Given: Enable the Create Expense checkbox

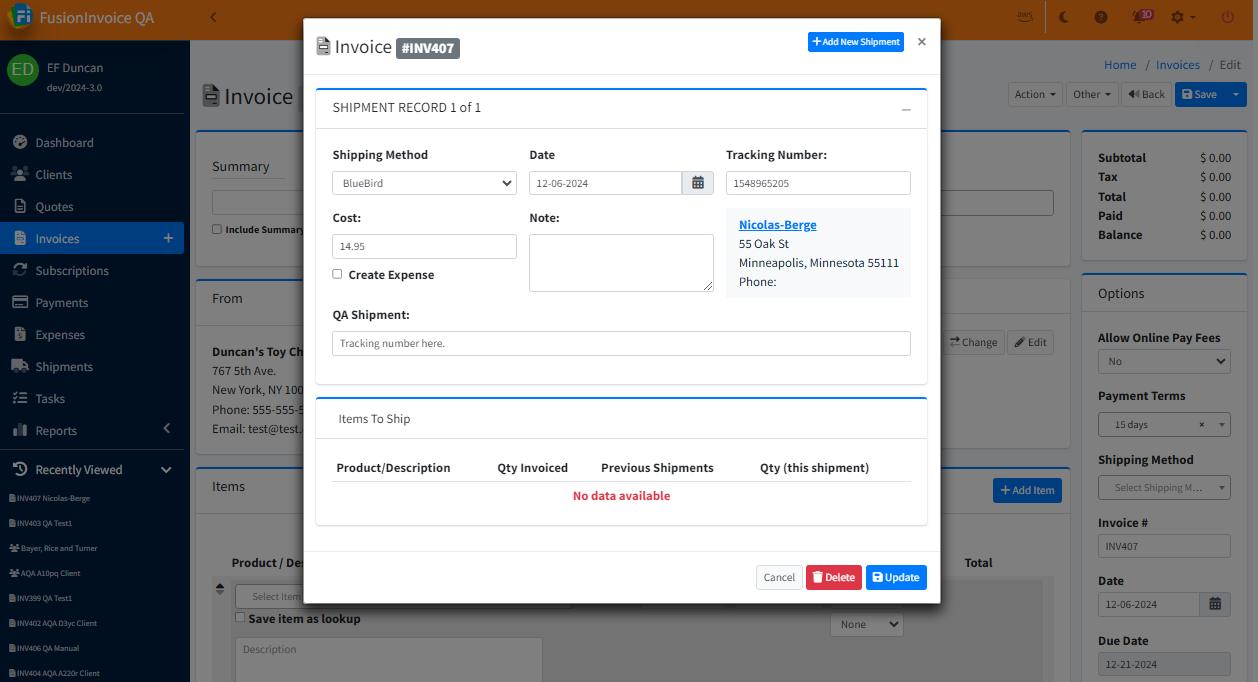Looking at the screenshot, I should tap(337, 274).
